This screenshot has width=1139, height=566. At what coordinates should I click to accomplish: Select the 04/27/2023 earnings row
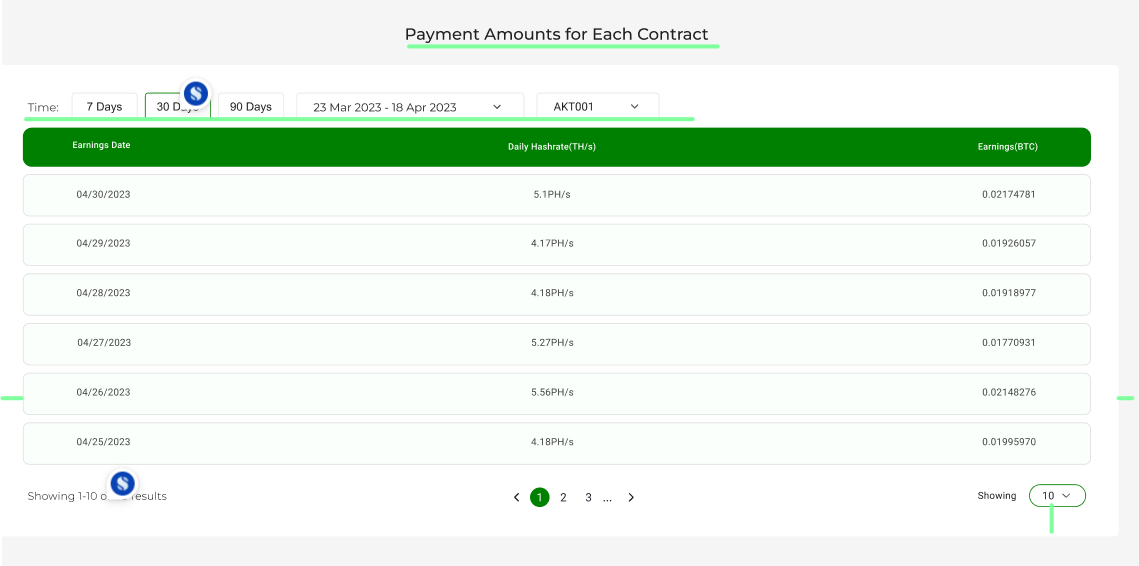click(556, 344)
